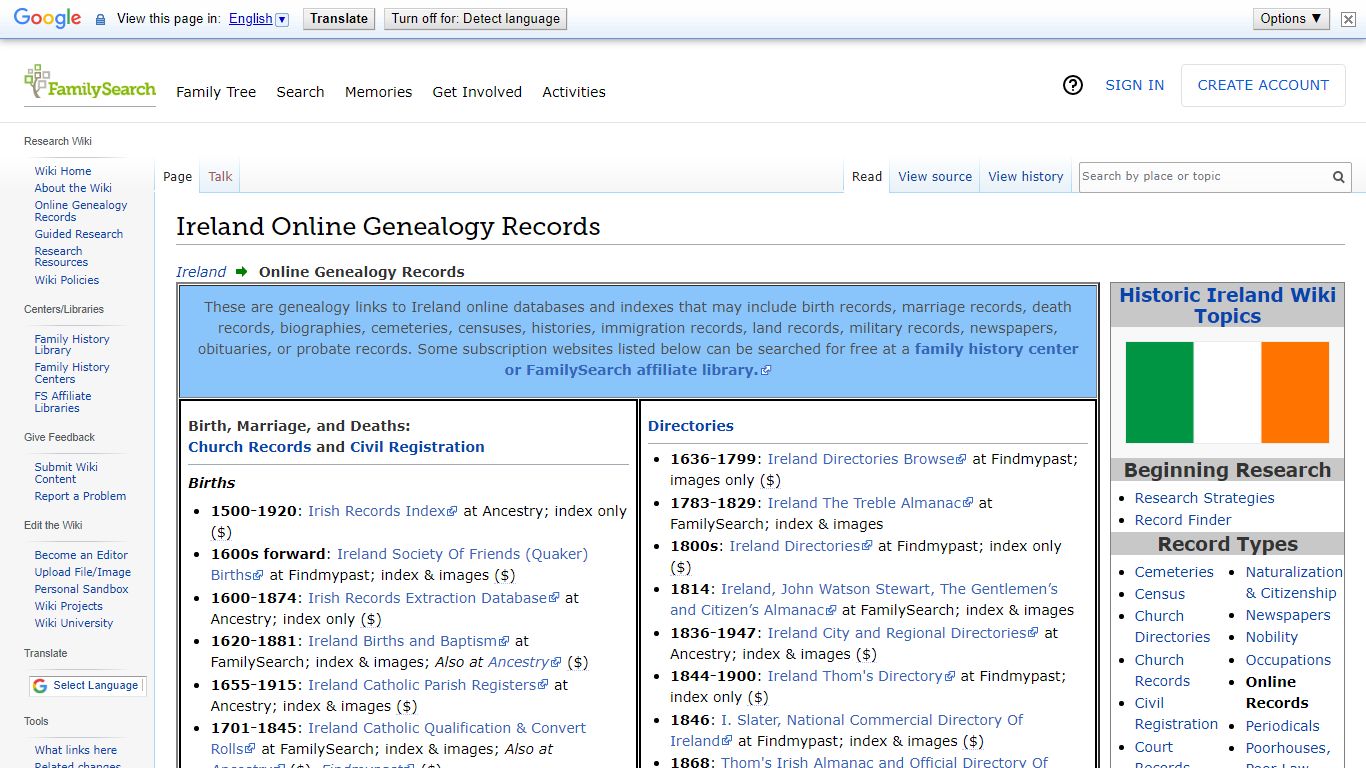
Task: Open Census record type link
Action: (x=1160, y=594)
